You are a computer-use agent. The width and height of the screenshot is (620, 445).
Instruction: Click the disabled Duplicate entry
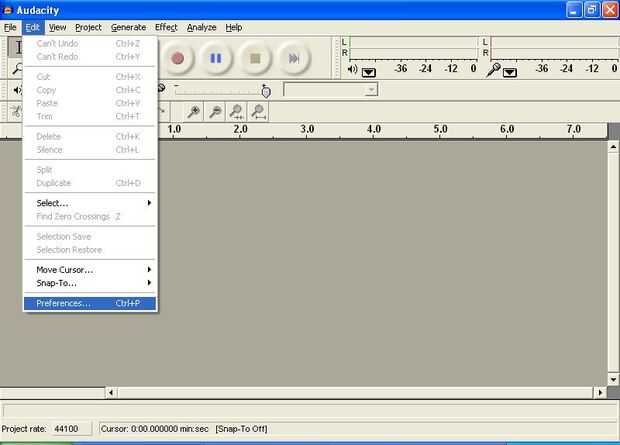[90, 183]
